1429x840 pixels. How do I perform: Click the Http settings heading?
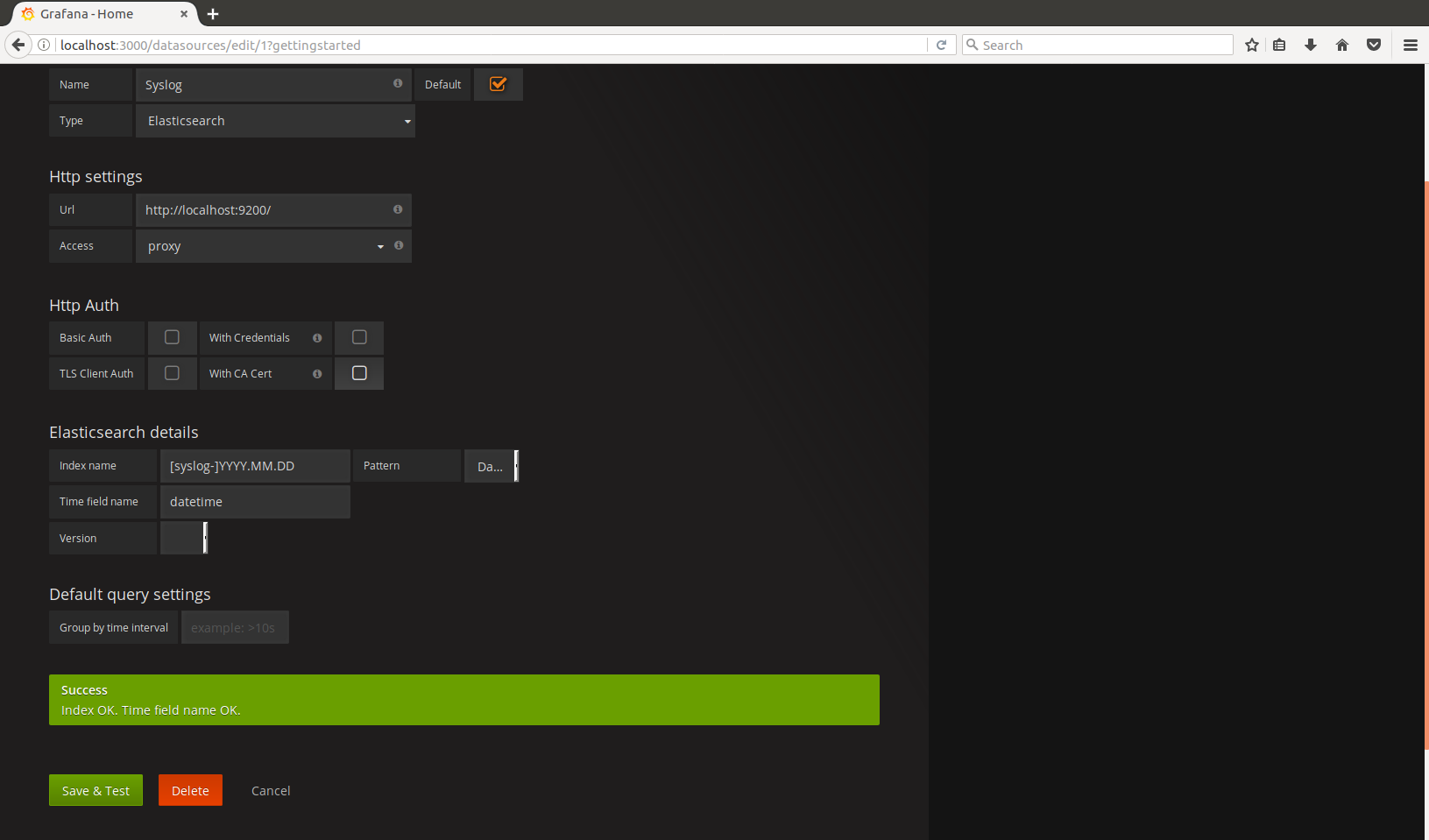pyautogui.click(x=96, y=177)
